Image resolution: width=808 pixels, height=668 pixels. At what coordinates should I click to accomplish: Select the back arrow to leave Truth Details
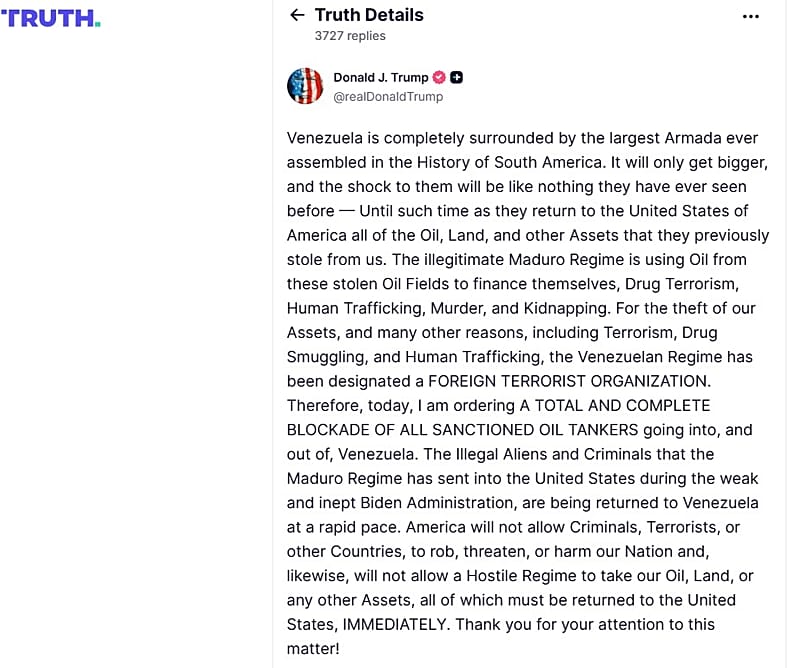(297, 15)
